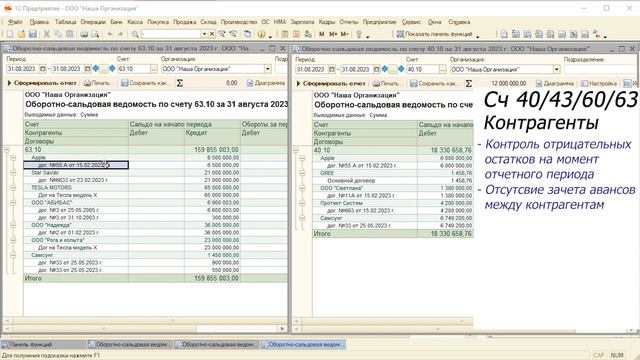The width and height of the screenshot is (640, 360).
Task: Click Сформировать отчет in 63.10 window
Action: 42,83
